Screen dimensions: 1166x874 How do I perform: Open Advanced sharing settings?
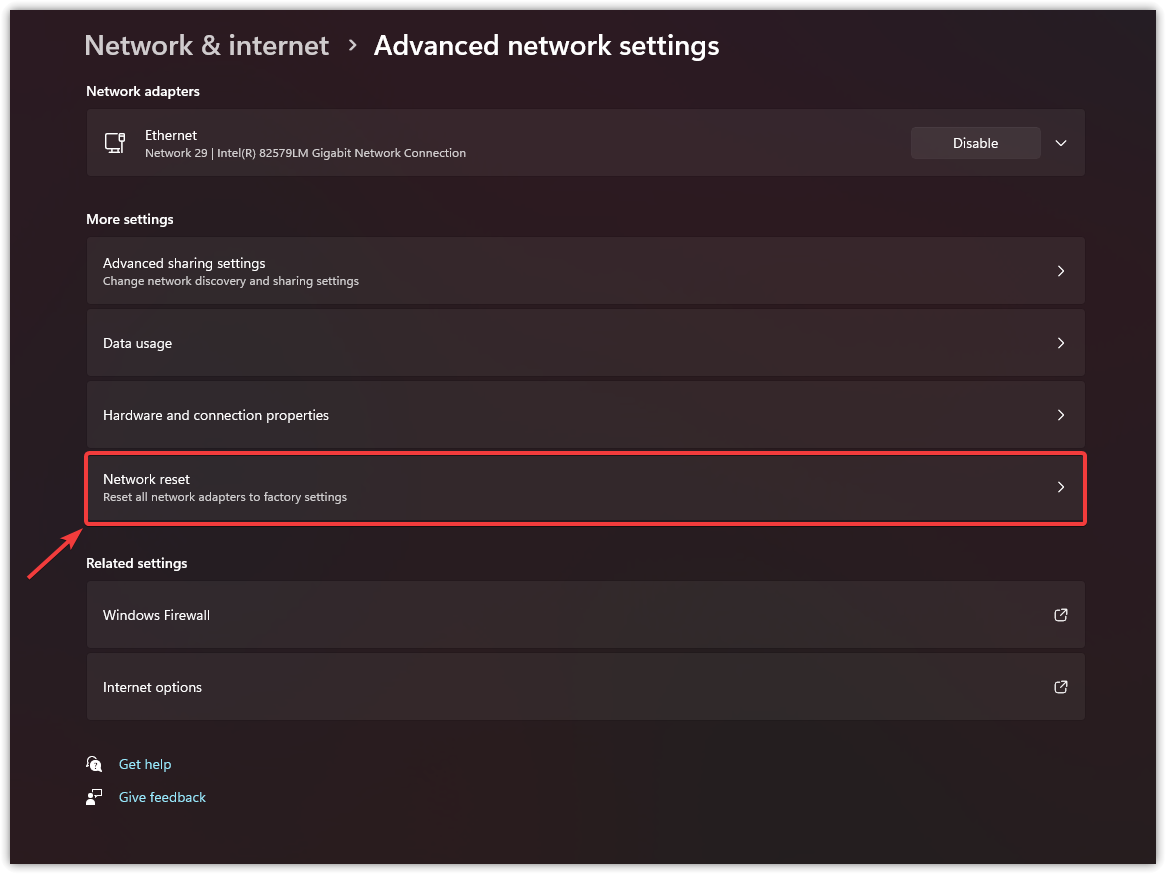184,264
